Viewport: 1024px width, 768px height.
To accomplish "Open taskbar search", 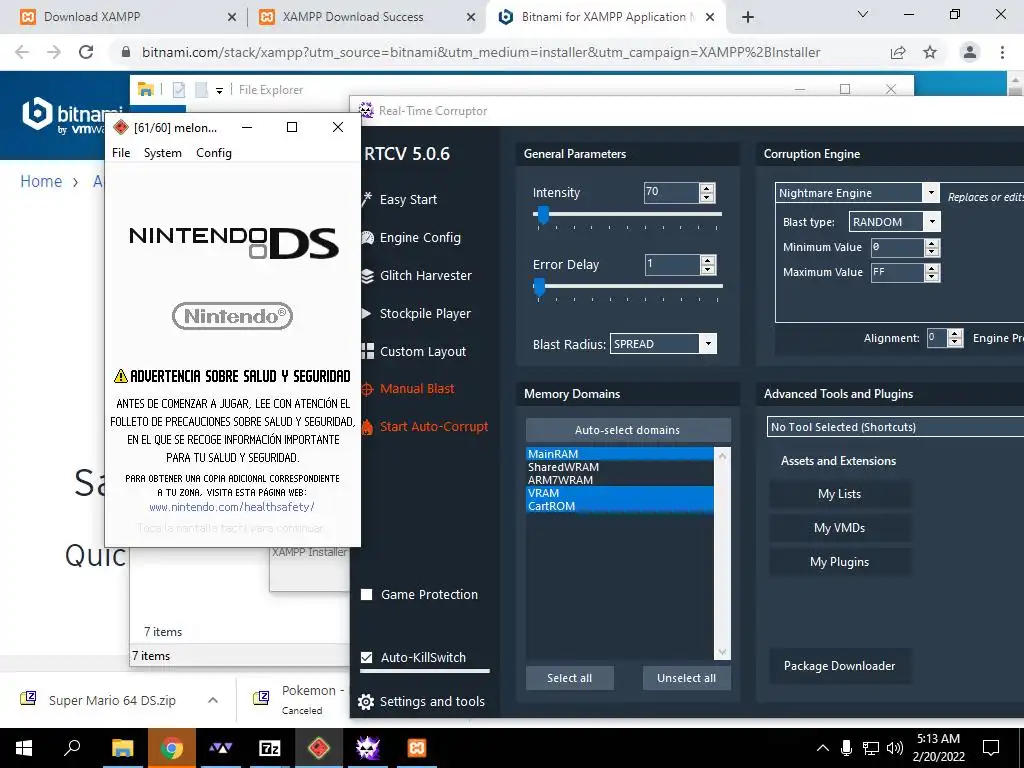I will [x=72, y=748].
